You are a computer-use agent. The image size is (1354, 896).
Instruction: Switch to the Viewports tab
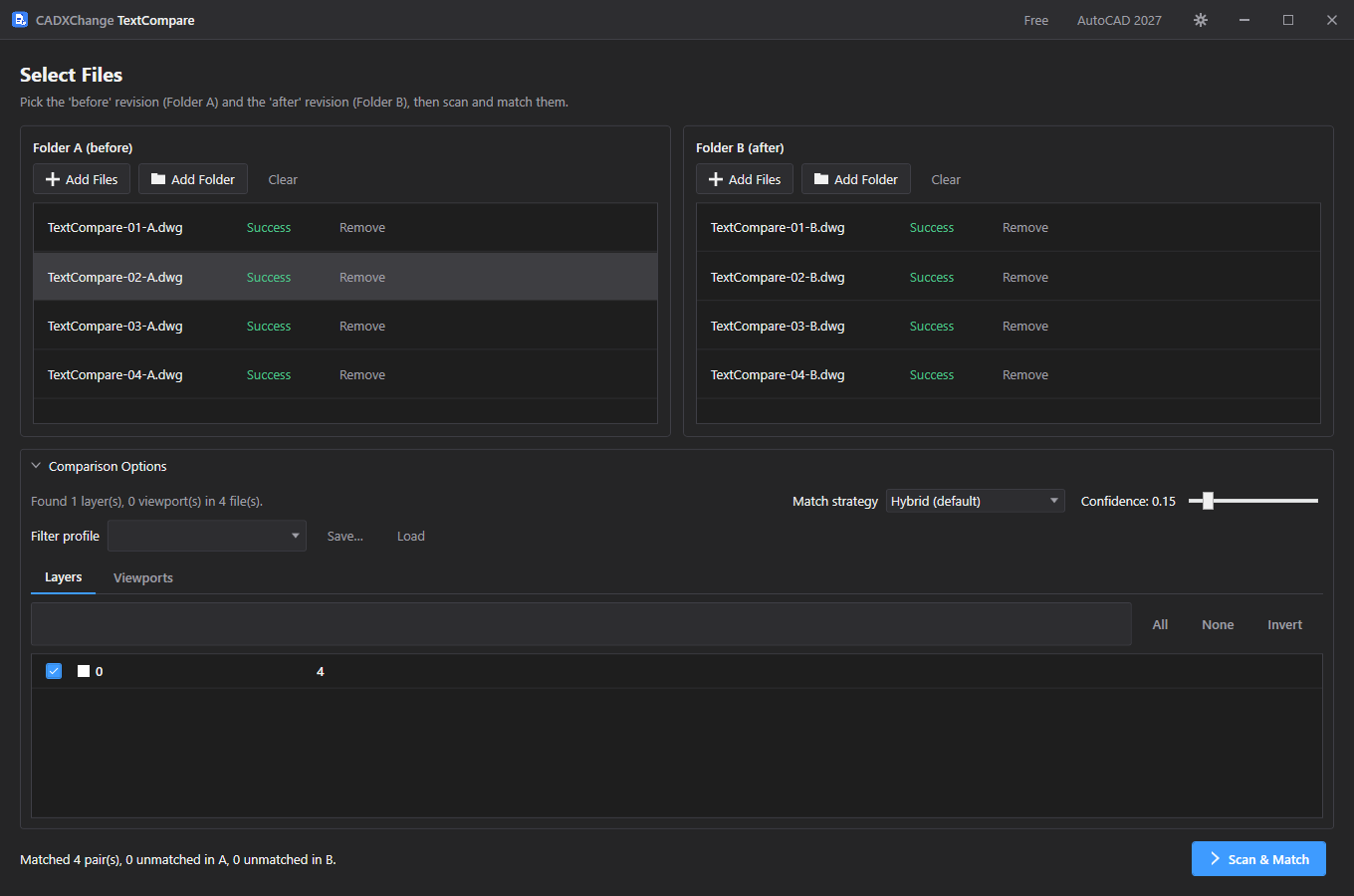click(x=143, y=578)
